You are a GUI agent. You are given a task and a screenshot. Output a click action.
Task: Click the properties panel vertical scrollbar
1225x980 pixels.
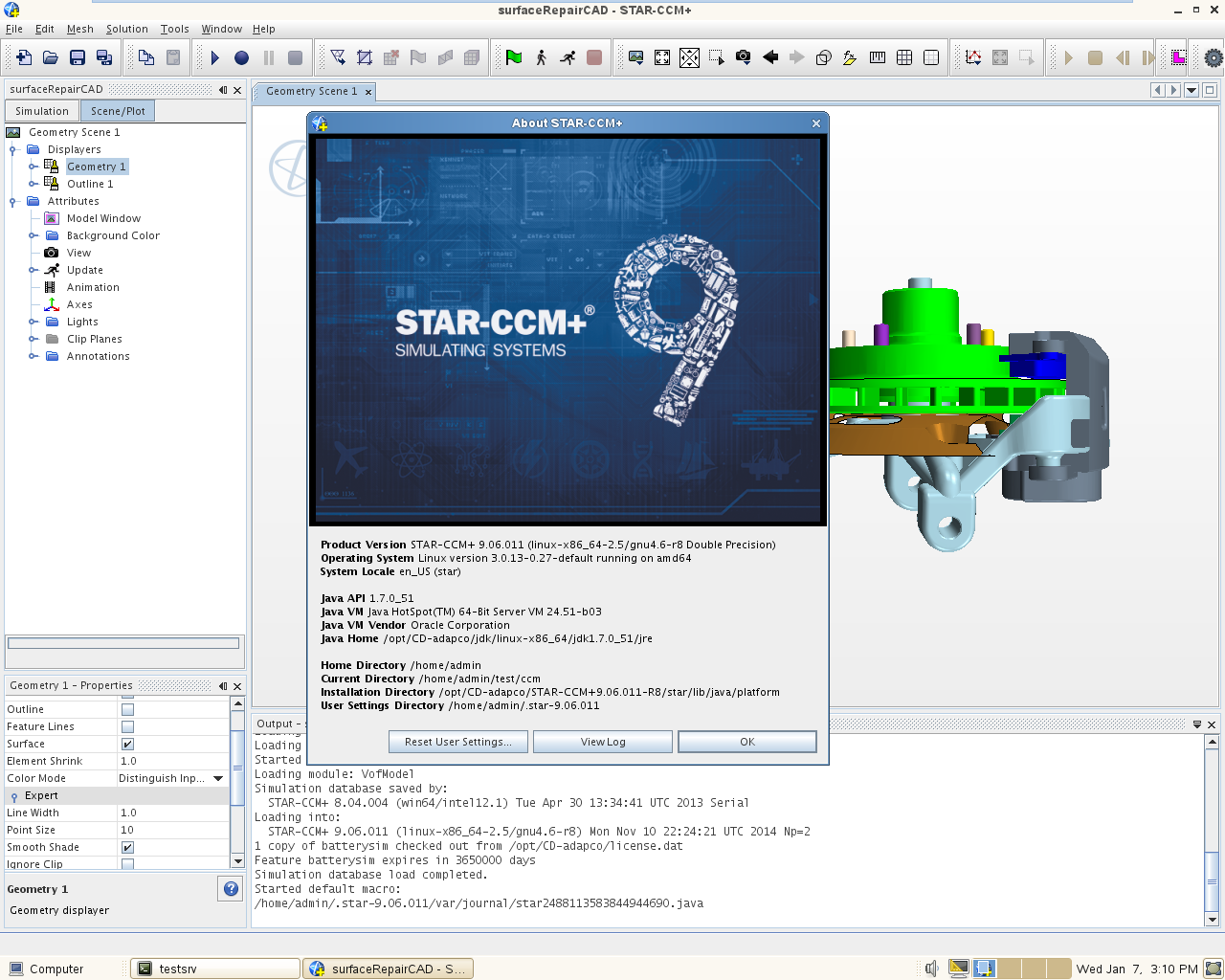point(237,767)
